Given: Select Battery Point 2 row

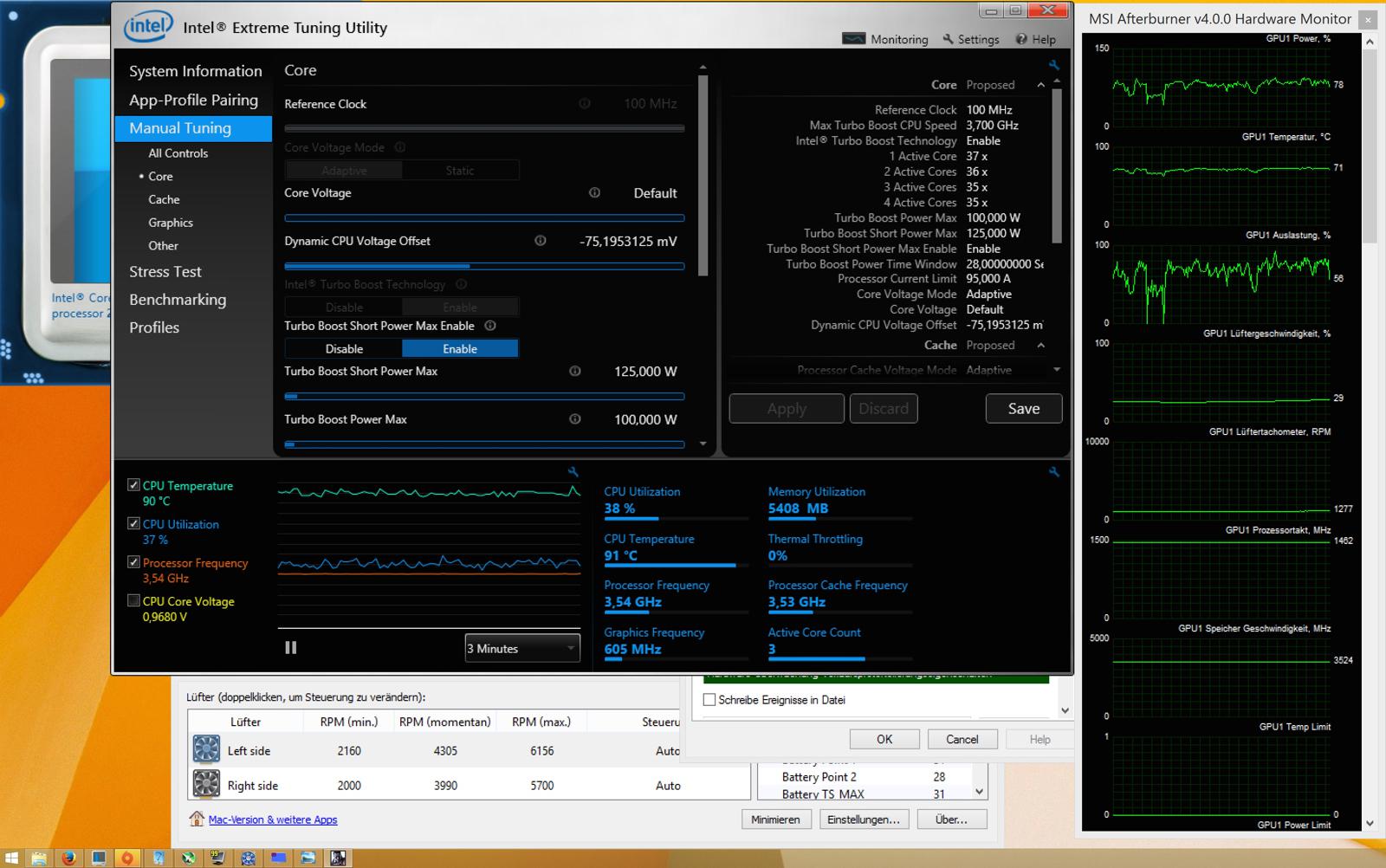Looking at the screenshot, I should [x=863, y=777].
